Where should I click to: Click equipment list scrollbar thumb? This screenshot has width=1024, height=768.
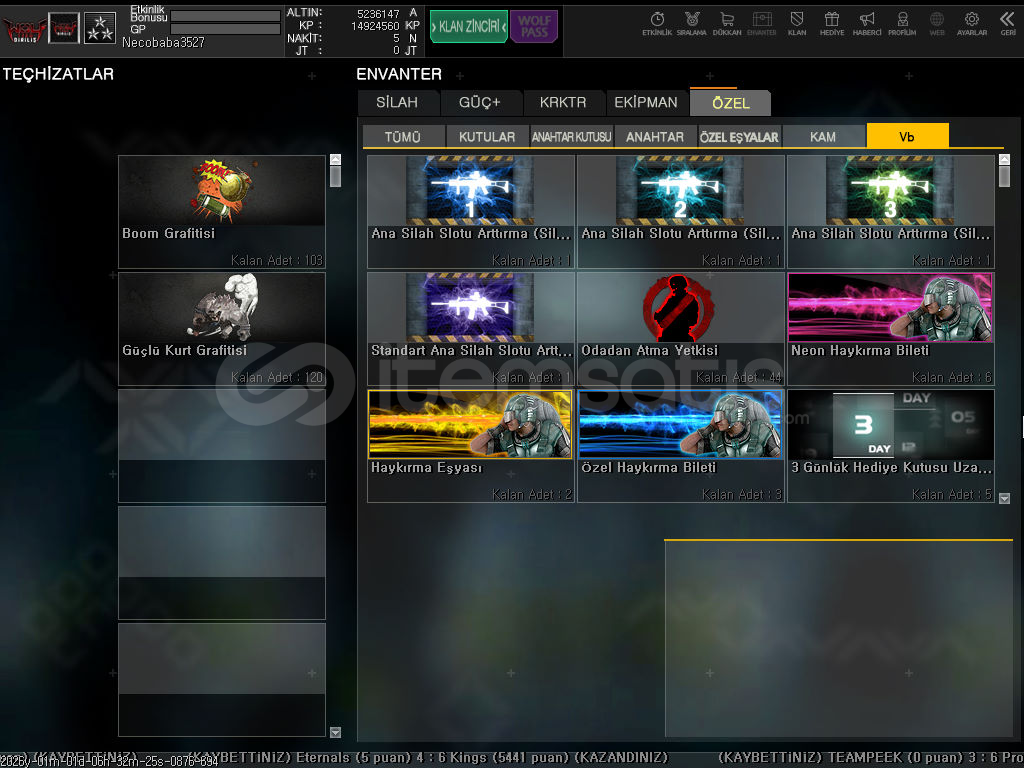[x=336, y=176]
